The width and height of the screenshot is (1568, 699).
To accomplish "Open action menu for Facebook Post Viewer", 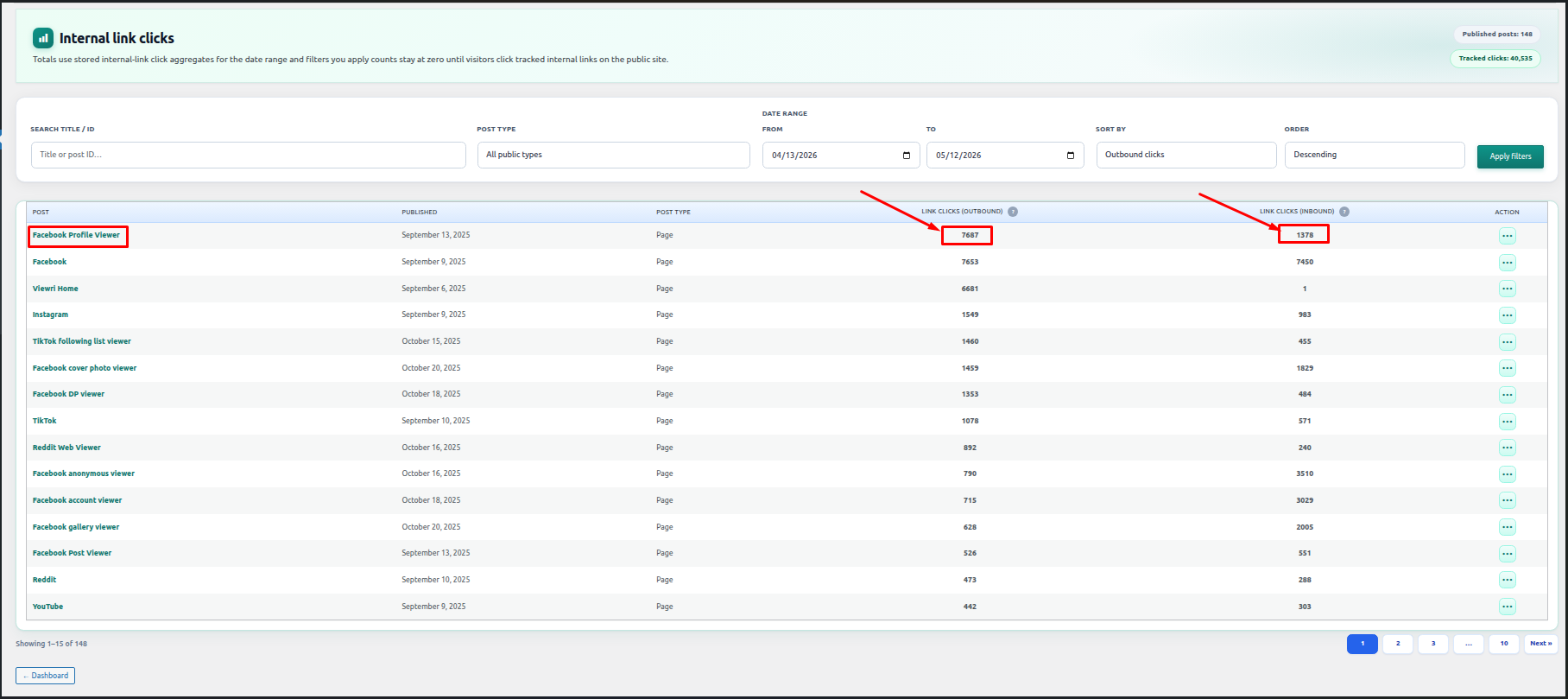I will [x=1507, y=554].
